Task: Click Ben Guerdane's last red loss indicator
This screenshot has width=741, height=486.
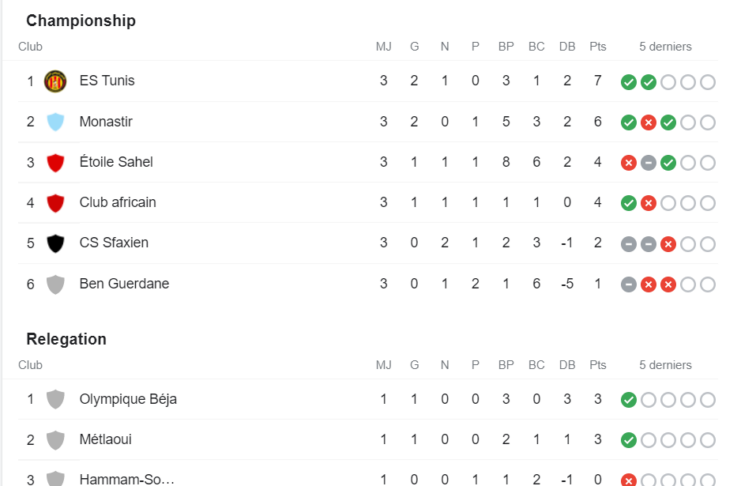Action: [668, 285]
